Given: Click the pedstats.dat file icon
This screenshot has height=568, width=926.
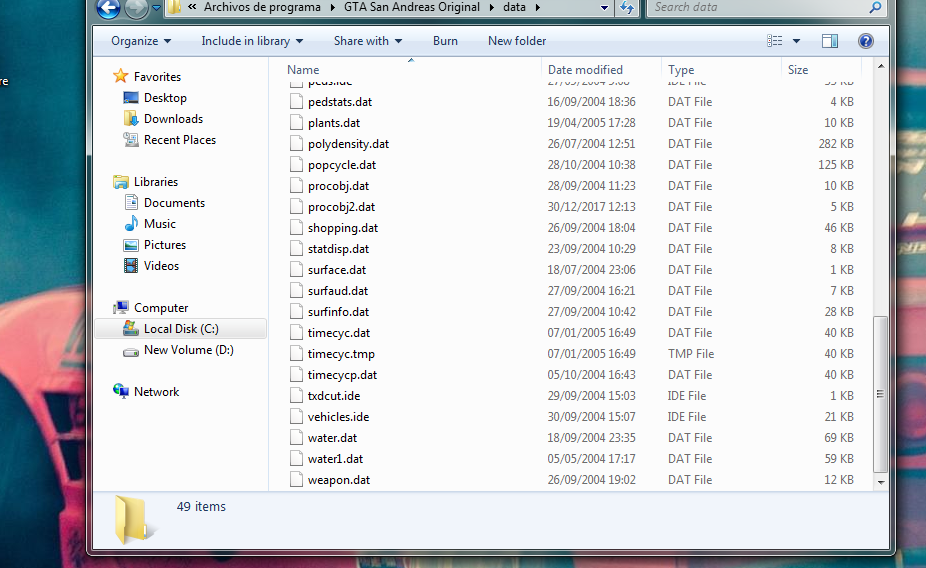Looking at the screenshot, I should 296,102.
